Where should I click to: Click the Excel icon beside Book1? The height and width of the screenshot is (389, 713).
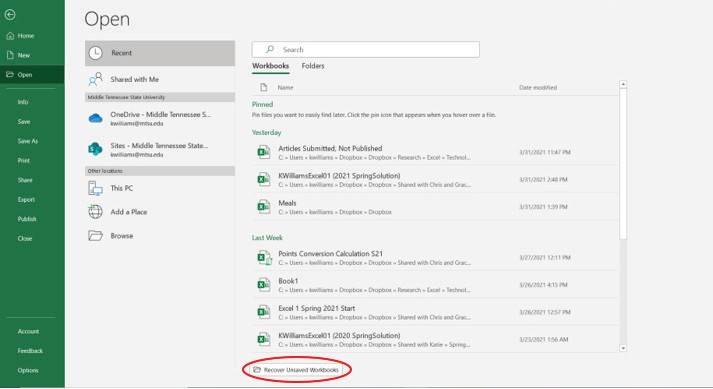pyautogui.click(x=264, y=285)
